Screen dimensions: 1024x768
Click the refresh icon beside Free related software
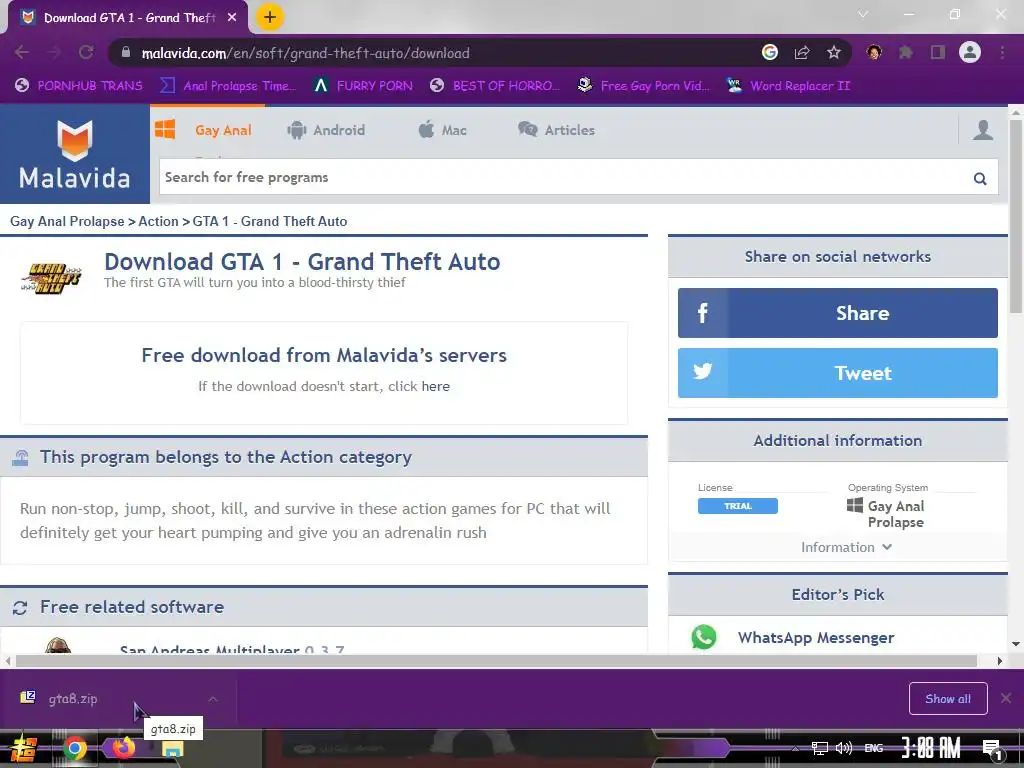[x=20, y=608]
